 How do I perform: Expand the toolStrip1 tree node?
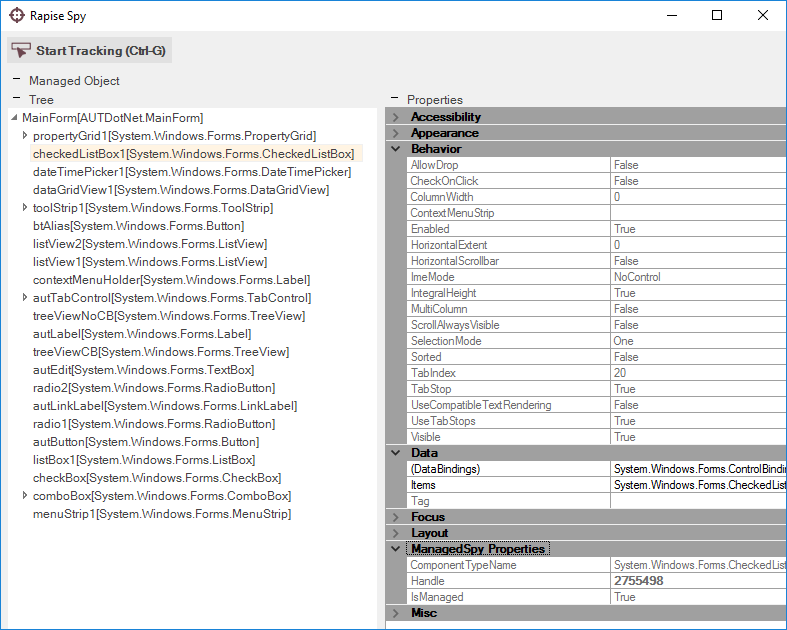coord(25,207)
